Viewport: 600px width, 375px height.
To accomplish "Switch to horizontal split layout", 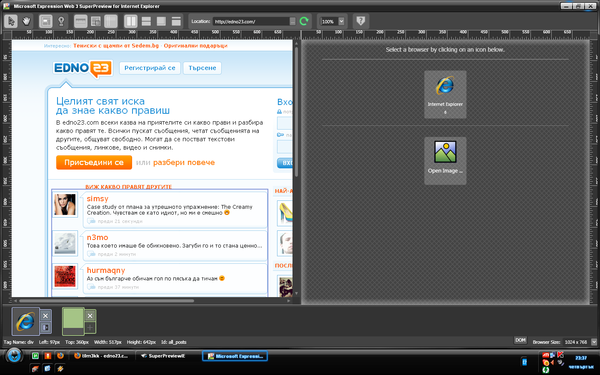I will (146, 21).
